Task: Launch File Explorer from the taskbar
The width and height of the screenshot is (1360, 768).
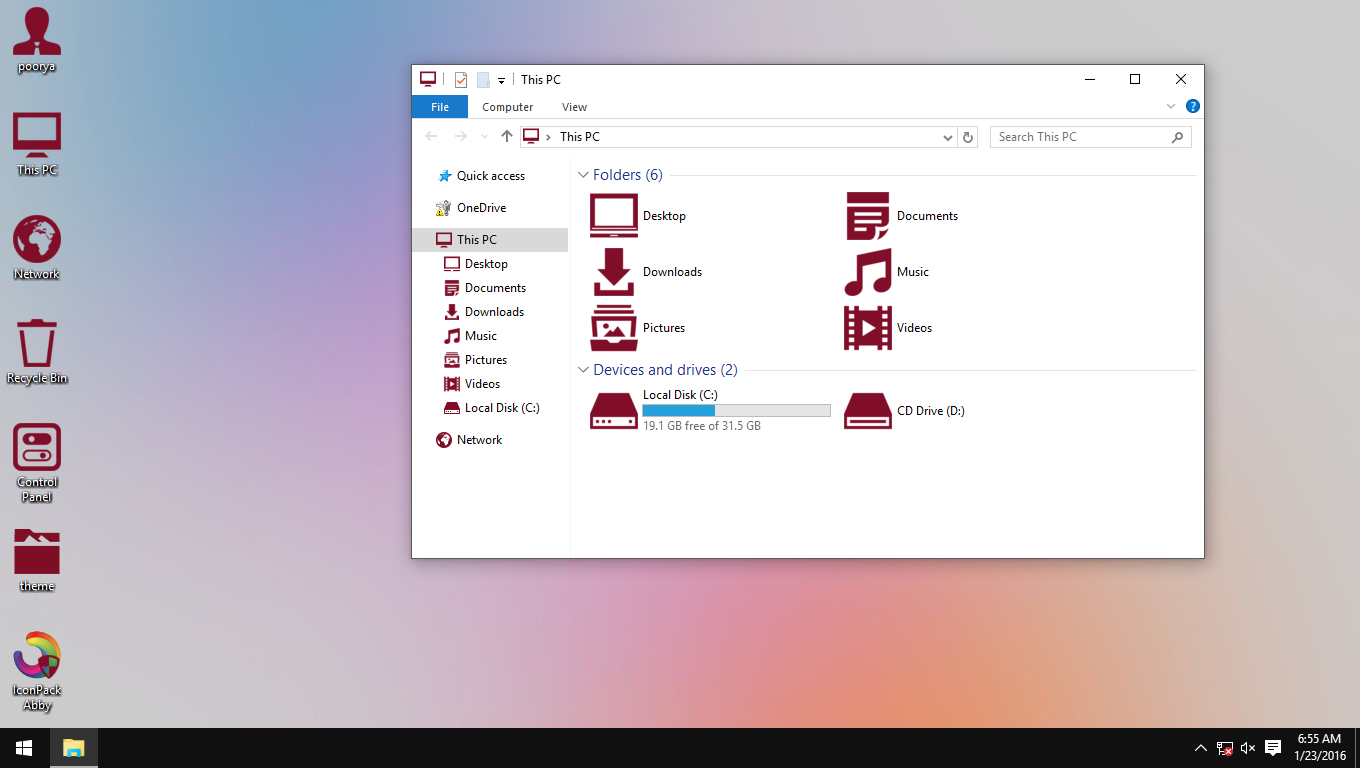Action: 74,748
